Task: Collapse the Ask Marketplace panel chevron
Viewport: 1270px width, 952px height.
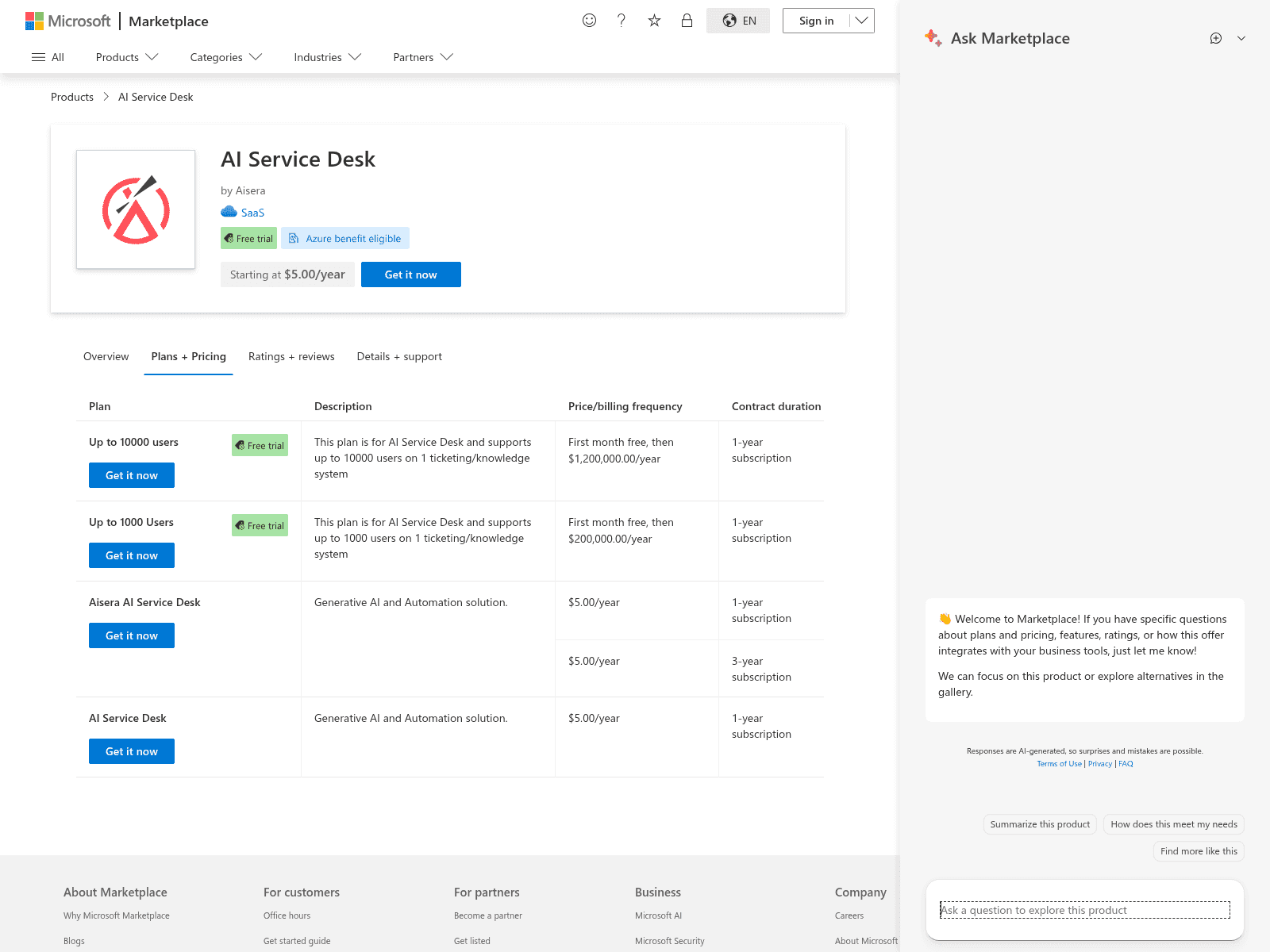Action: coord(1241,38)
